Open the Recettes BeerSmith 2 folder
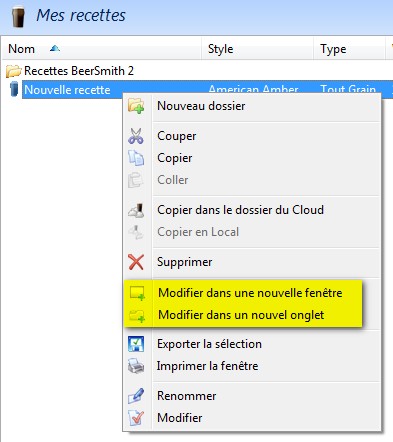Viewport: 393px width, 442px height. click(79, 71)
